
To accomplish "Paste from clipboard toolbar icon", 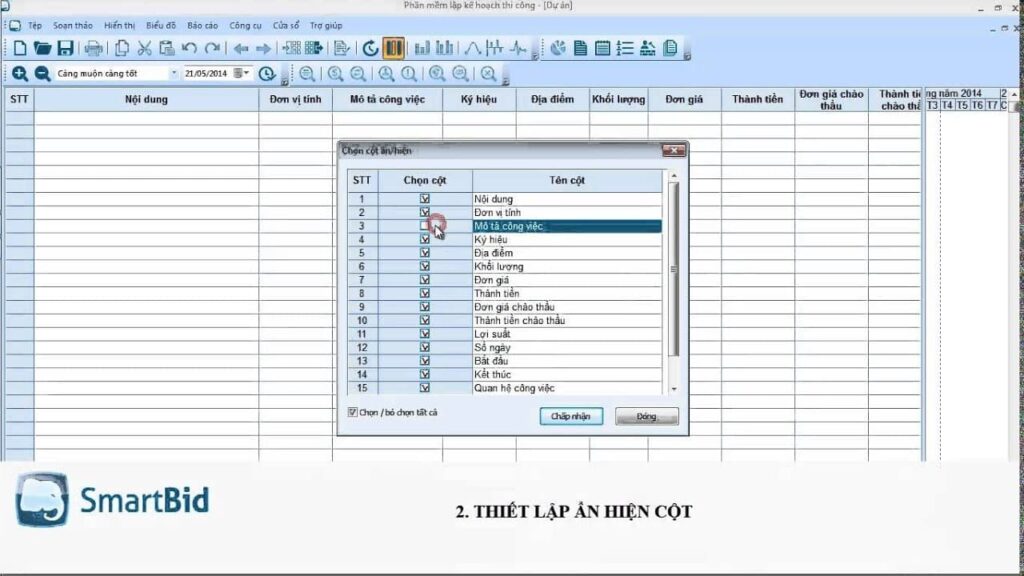I will (167, 48).
